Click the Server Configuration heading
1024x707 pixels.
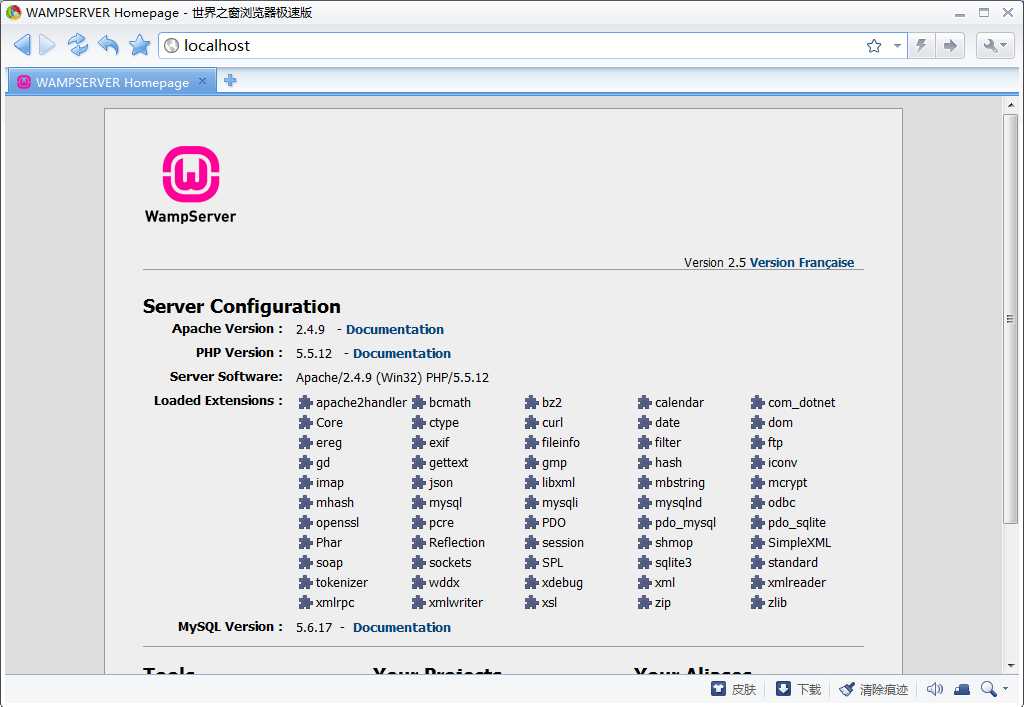(242, 306)
